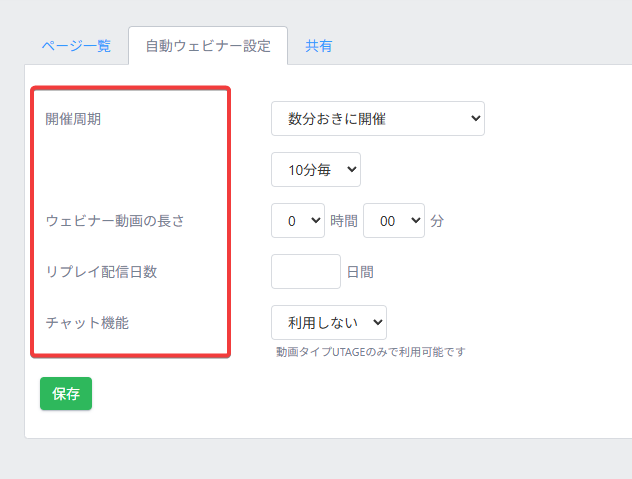
Task: Click the green 保存 button
Action: (x=66, y=394)
